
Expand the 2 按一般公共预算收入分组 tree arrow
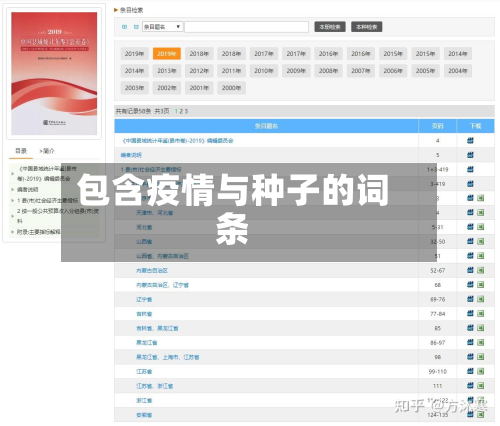[13, 216]
